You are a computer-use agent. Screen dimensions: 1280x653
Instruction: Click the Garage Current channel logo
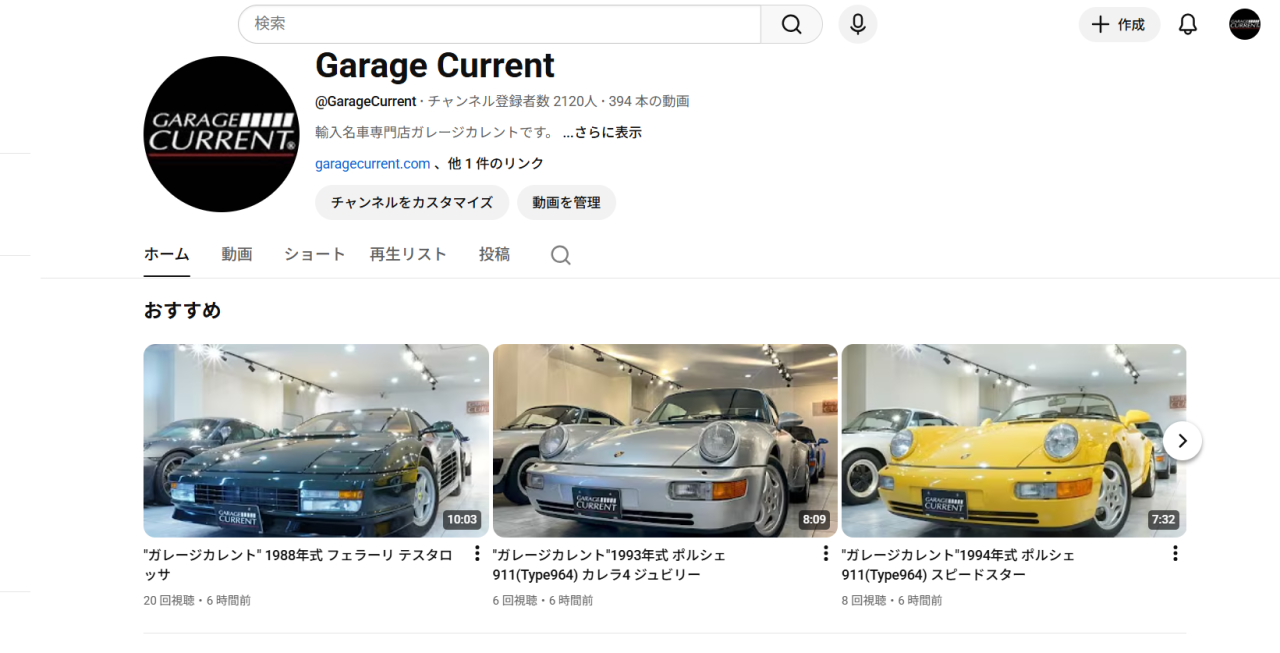[x=221, y=133]
